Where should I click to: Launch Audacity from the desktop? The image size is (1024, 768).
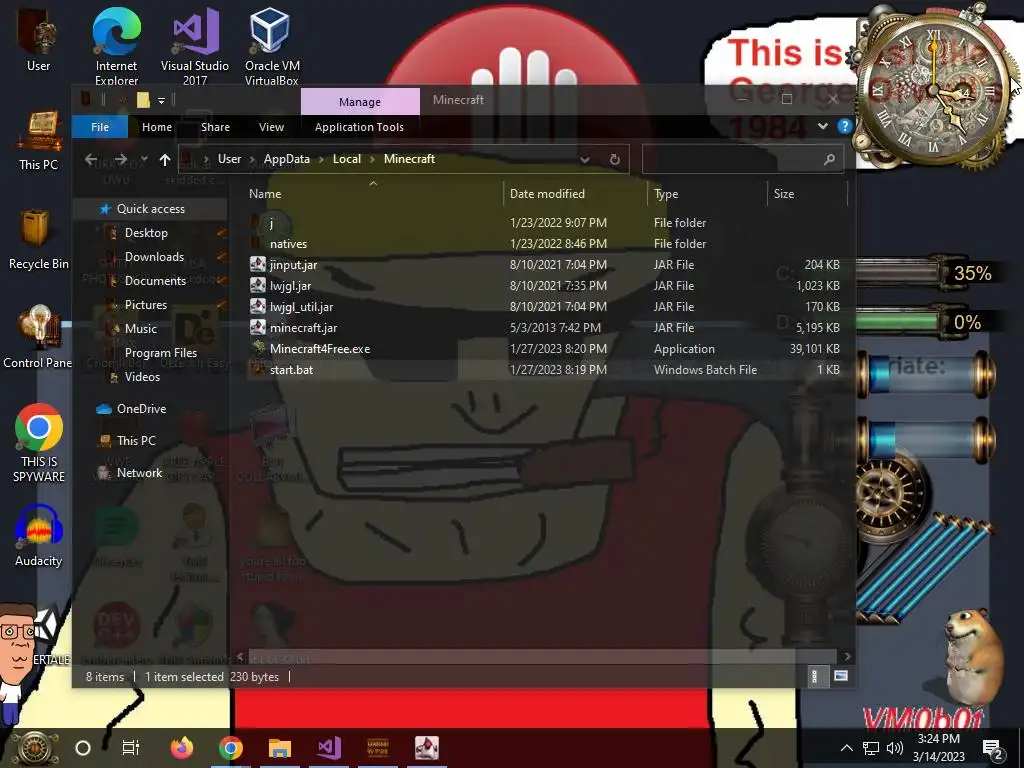[39, 536]
